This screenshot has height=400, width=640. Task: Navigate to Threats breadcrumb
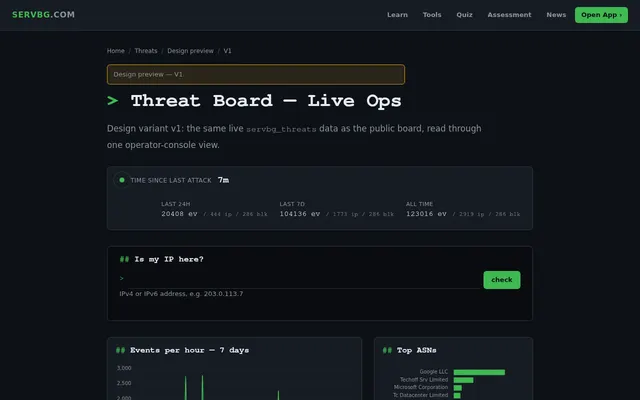(x=146, y=51)
